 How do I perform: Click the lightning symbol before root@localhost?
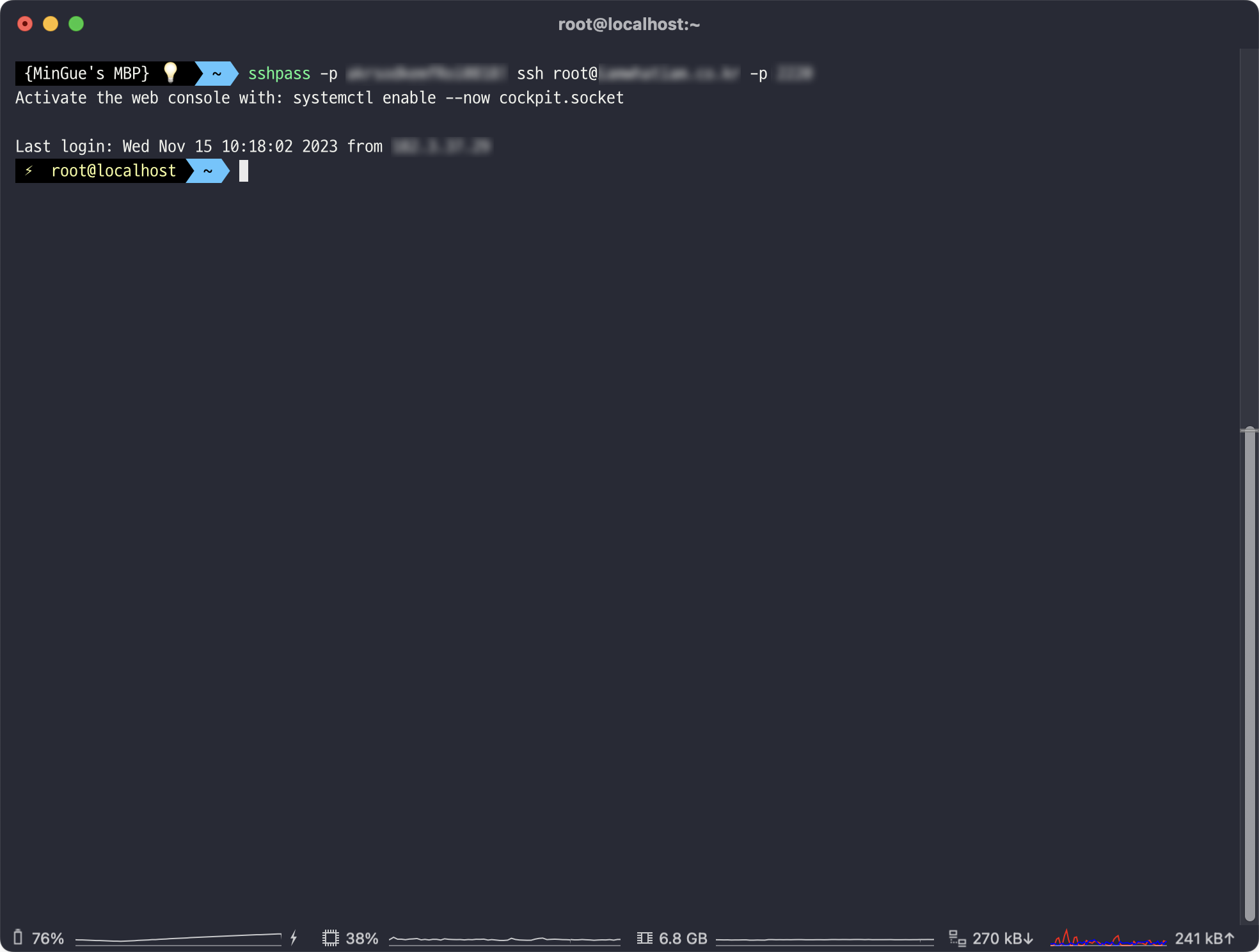[29, 171]
